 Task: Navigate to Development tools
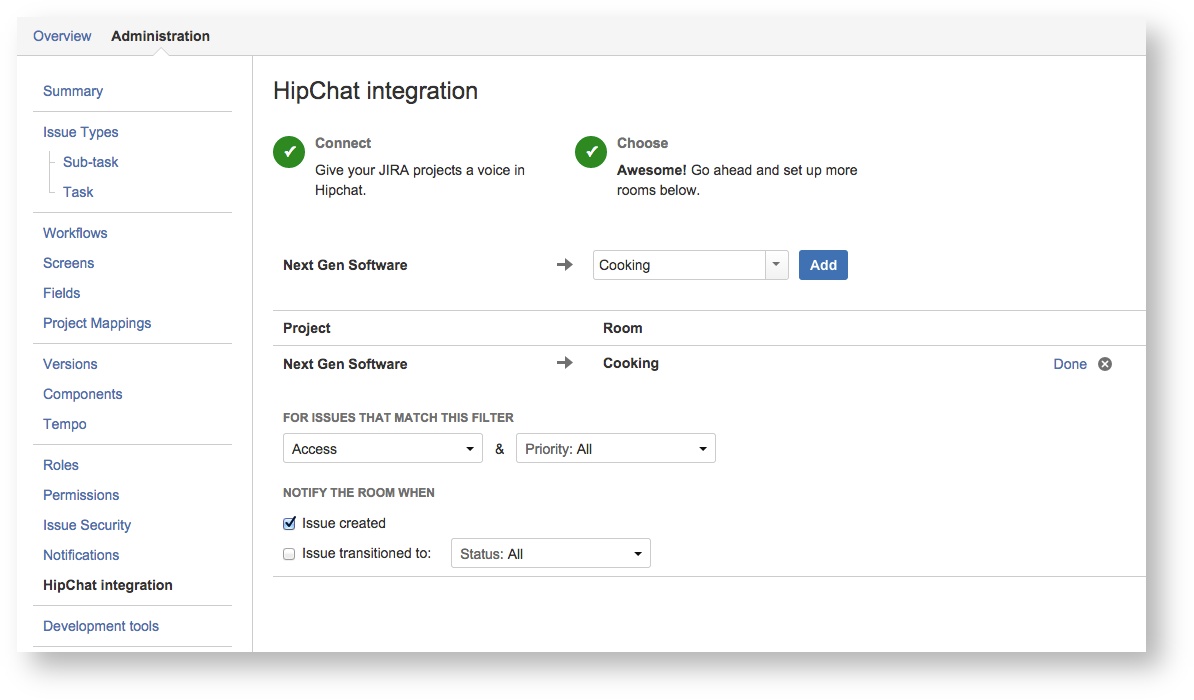101,626
